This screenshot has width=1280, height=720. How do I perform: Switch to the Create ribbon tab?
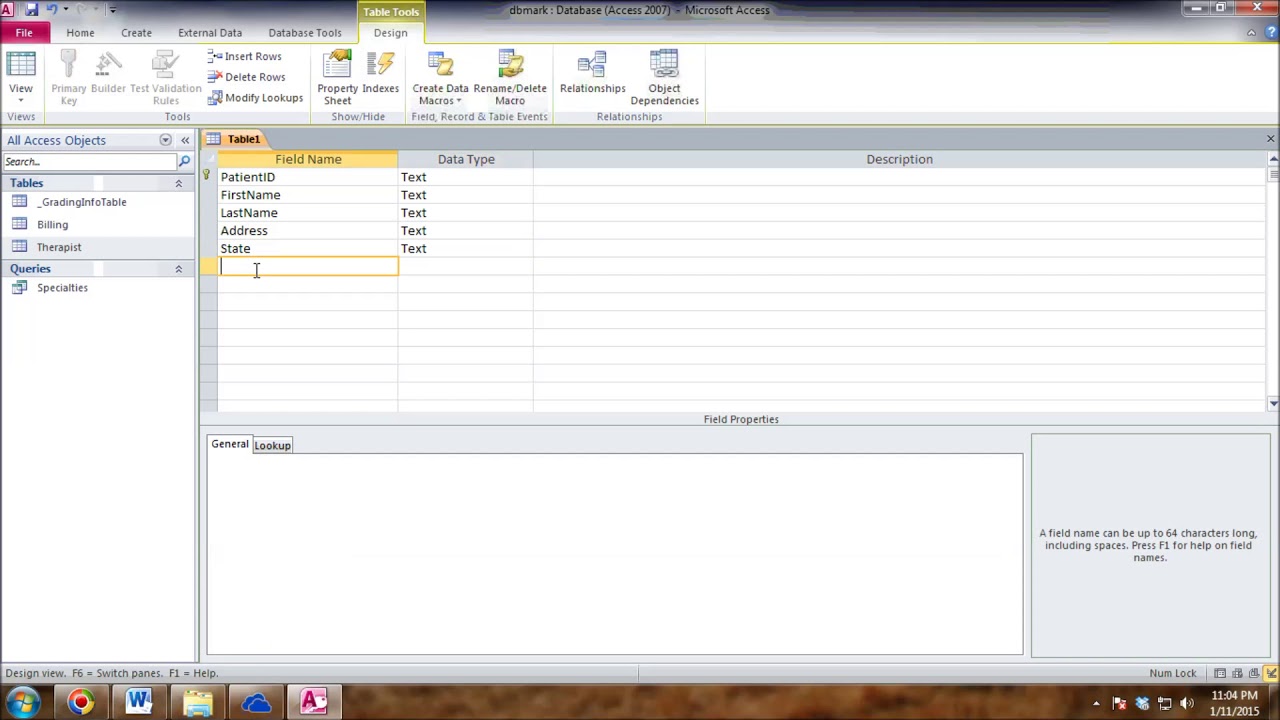(x=136, y=33)
